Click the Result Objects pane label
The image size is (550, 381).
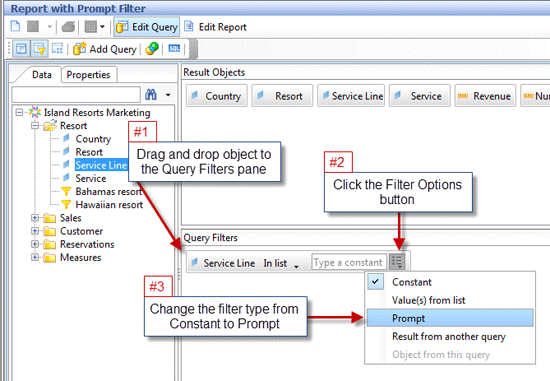point(214,72)
